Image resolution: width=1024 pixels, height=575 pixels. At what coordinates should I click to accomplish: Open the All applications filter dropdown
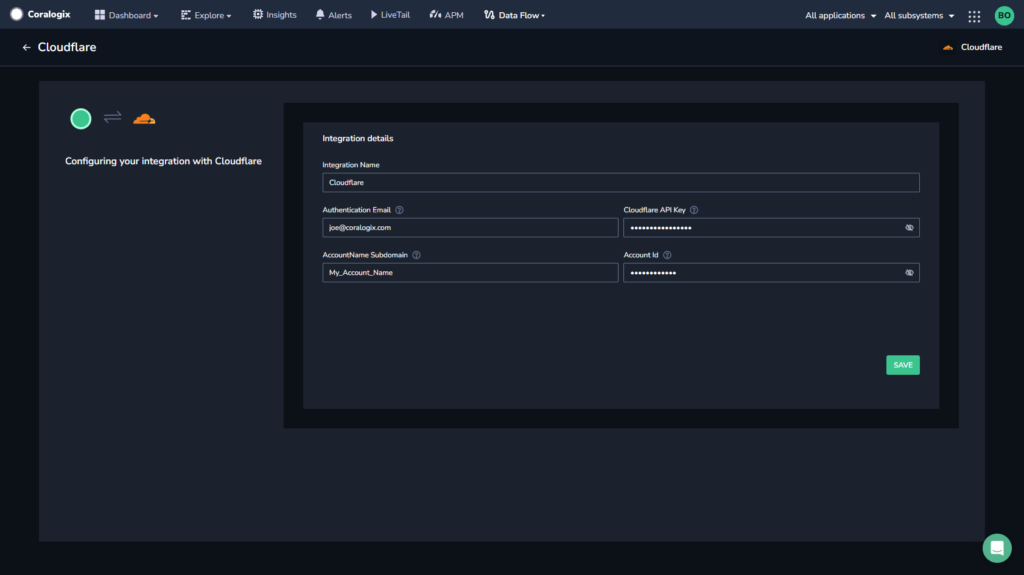(840, 15)
